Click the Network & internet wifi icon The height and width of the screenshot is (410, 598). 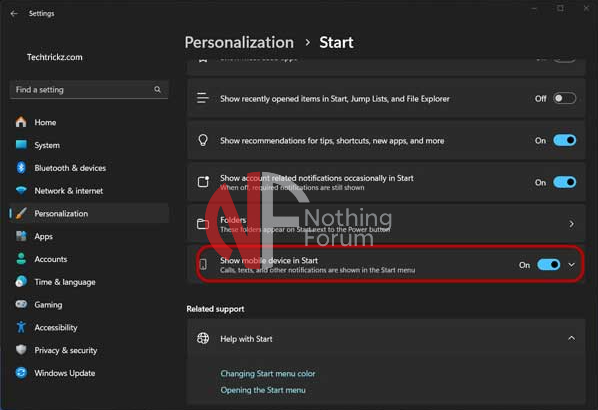21,190
